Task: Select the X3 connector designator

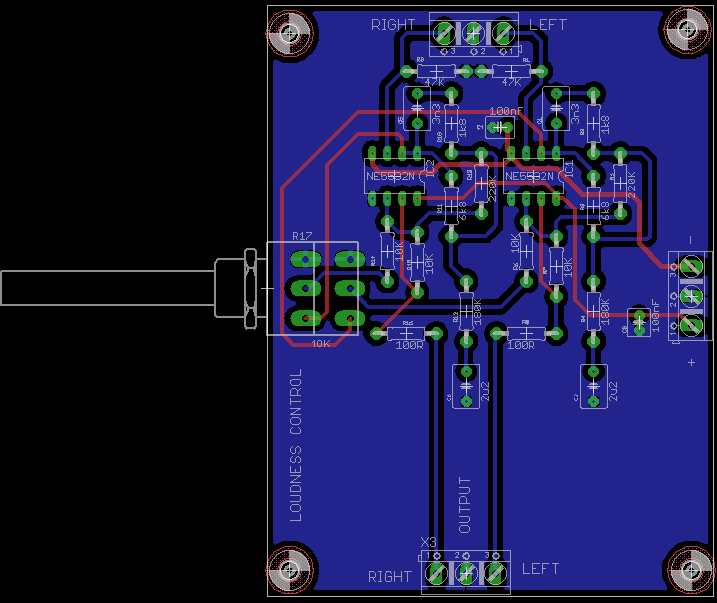Action: tap(428, 543)
